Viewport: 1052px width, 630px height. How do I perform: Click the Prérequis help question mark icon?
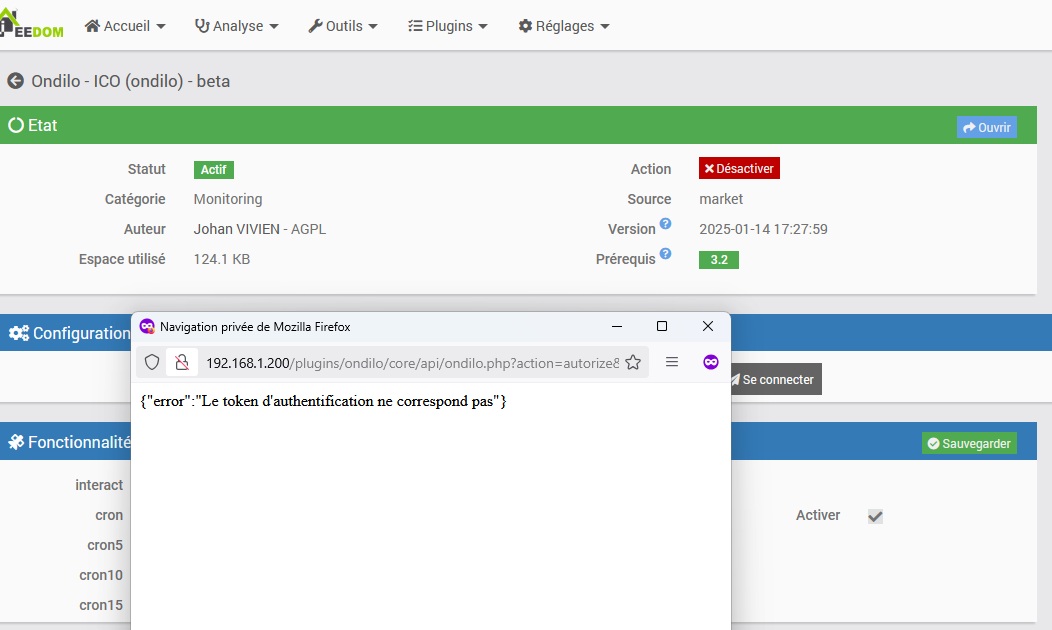pyautogui.click(x=665, y=254)
